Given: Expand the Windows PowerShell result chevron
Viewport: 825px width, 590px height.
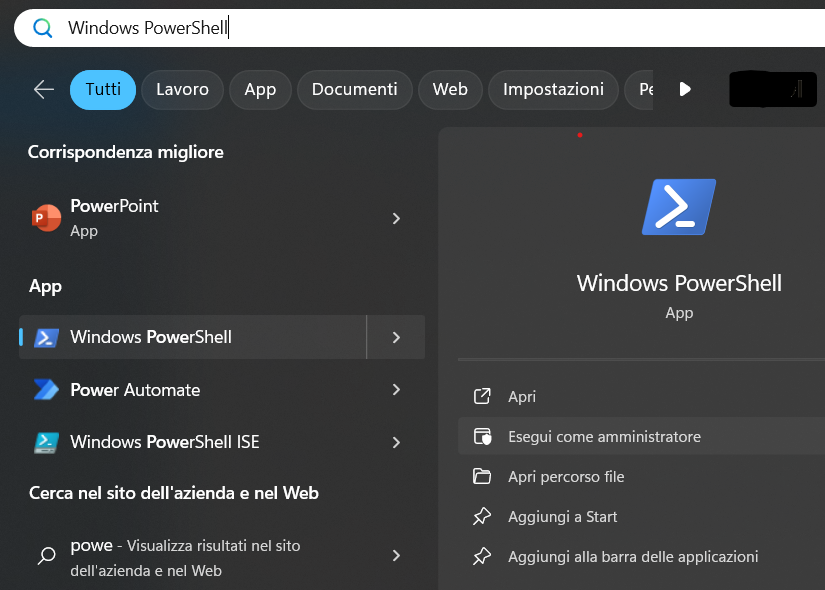Looking at the screenshot, I should pyautogui.click(x=396, y=337).
